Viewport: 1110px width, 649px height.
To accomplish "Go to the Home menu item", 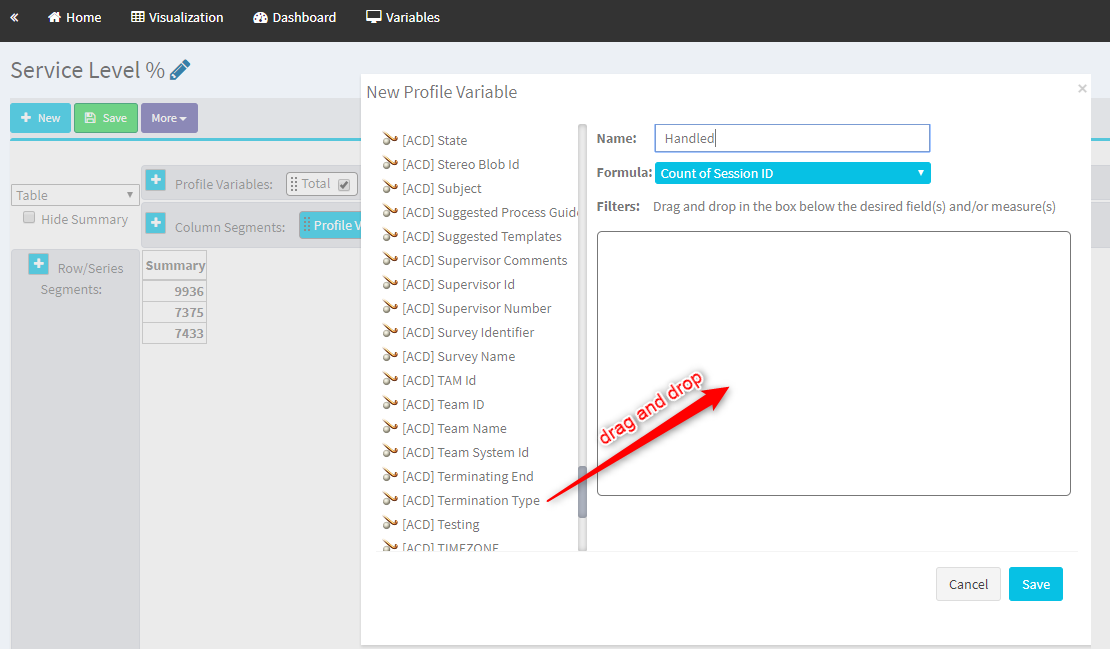I will tap(74, 18).
